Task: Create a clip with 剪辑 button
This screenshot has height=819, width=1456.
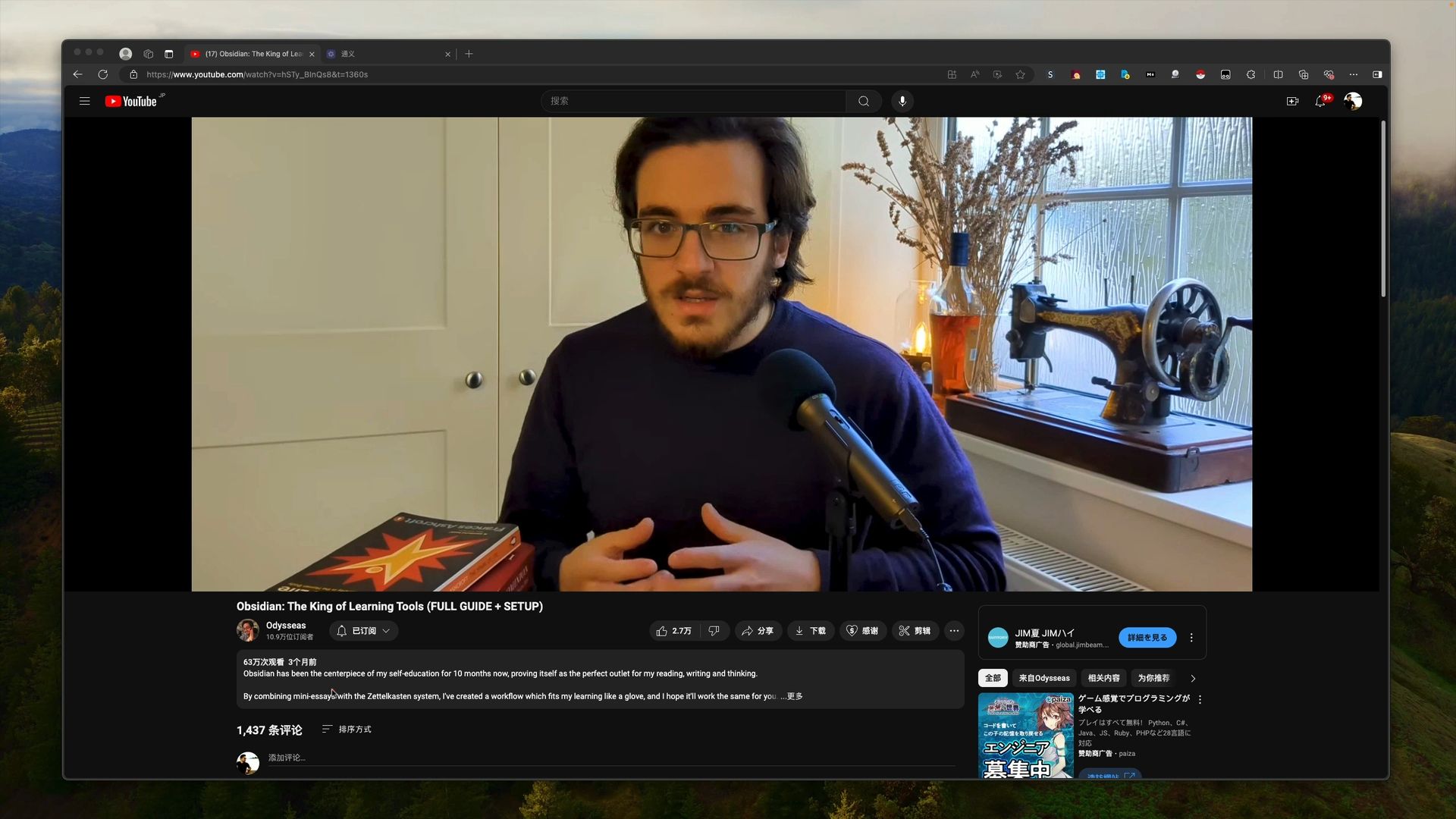Action: click(915, 631)
